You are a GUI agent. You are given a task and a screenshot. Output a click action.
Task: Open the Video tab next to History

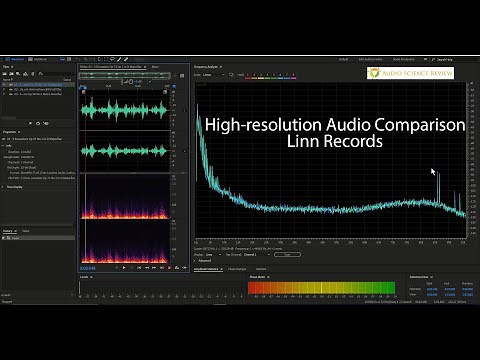coord(26,231)
